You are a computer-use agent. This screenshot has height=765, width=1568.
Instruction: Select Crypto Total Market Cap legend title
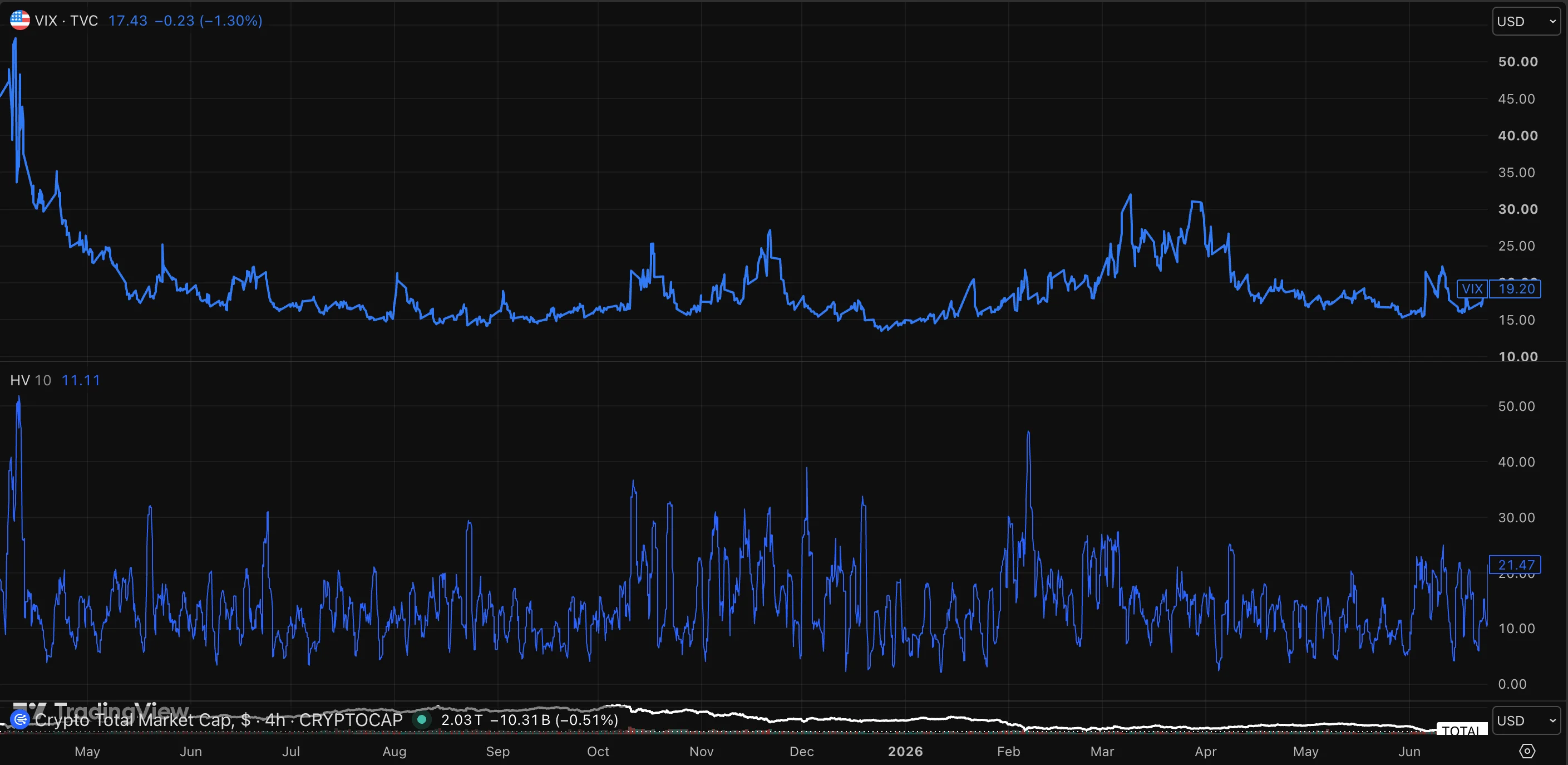coord(219,720)
